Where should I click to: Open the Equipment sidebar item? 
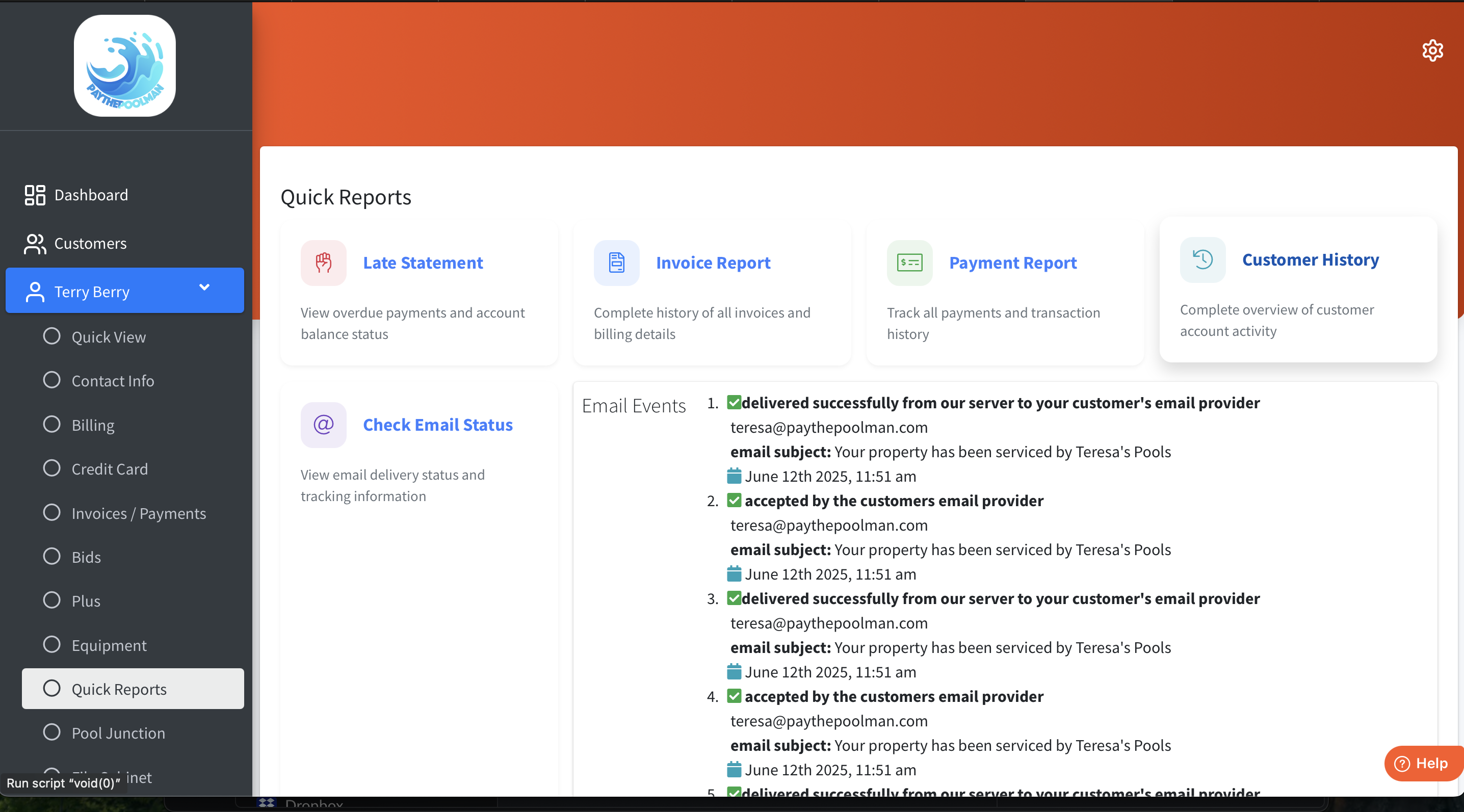tap(109, 645)
